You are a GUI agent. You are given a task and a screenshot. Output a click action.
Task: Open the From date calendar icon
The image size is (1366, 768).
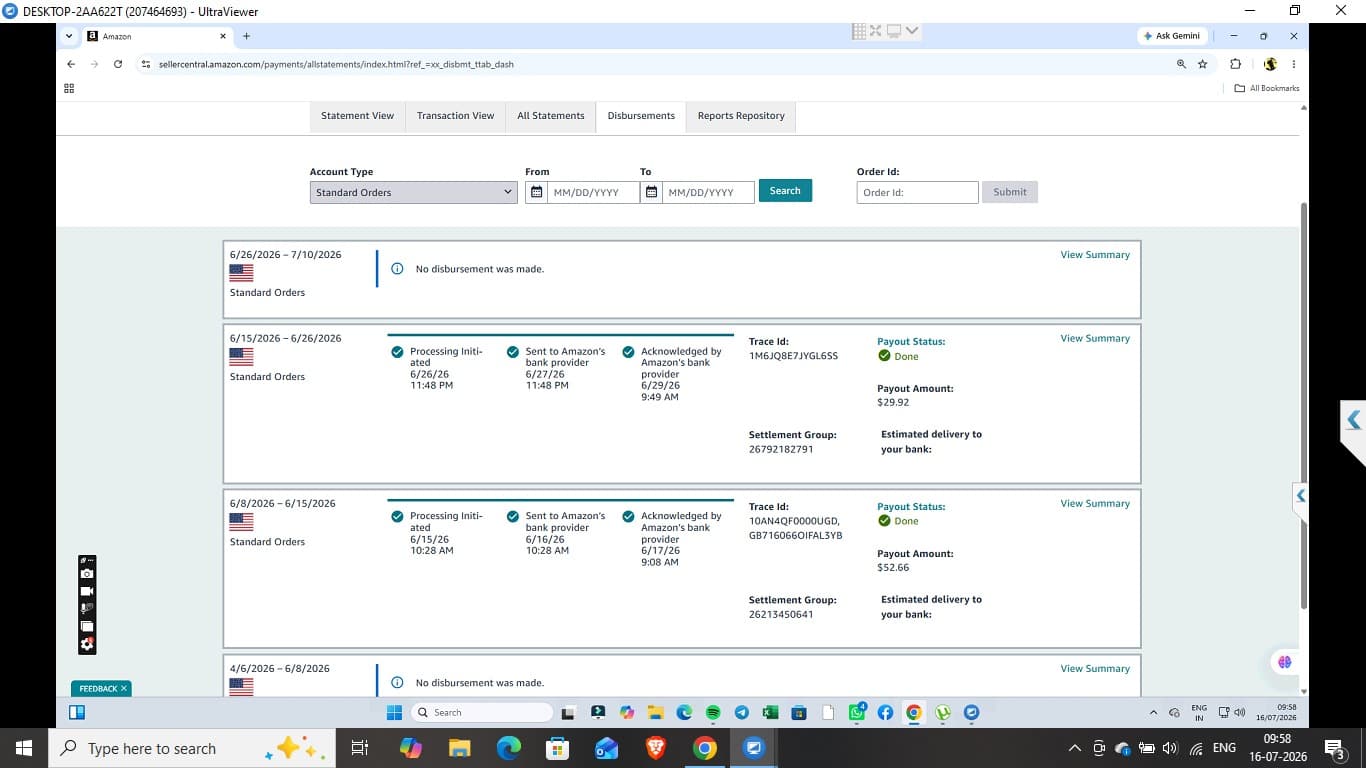(536, 192)
